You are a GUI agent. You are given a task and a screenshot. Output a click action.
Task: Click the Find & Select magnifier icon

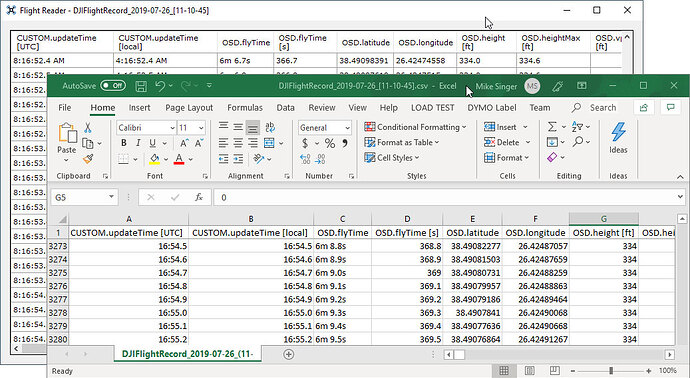[x=578, y=142]
